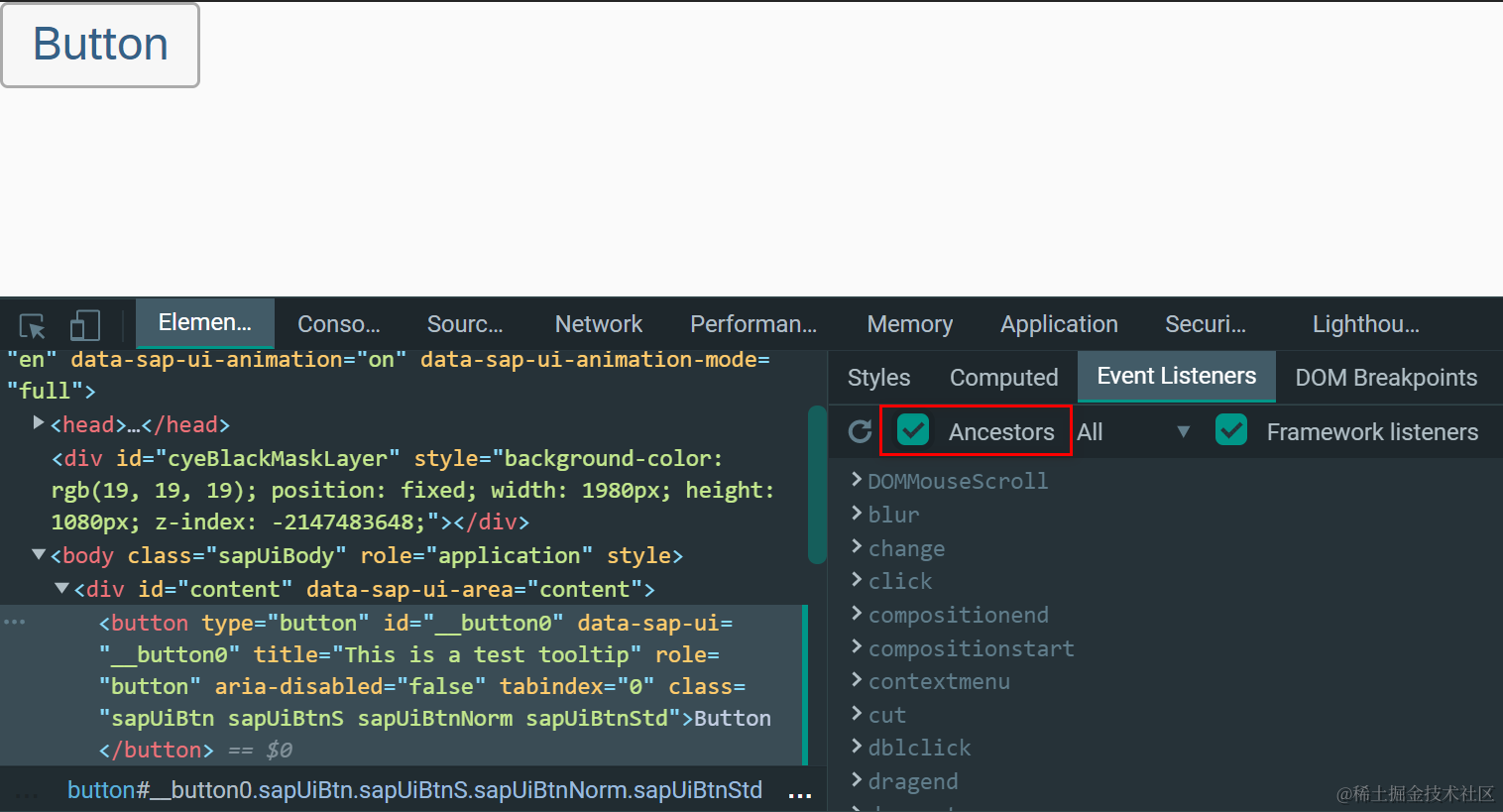
Task: Expand the click event listener
Action: [857, 580]
